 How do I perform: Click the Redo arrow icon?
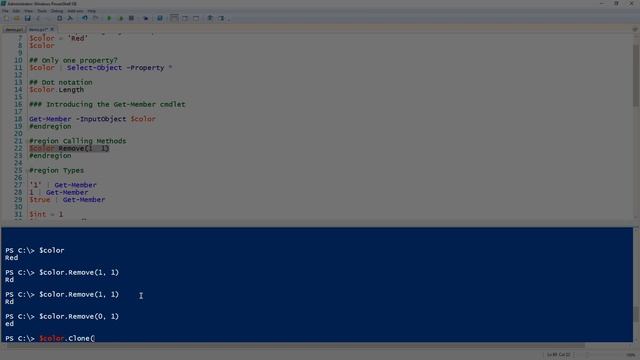click(x=95, y=18)
